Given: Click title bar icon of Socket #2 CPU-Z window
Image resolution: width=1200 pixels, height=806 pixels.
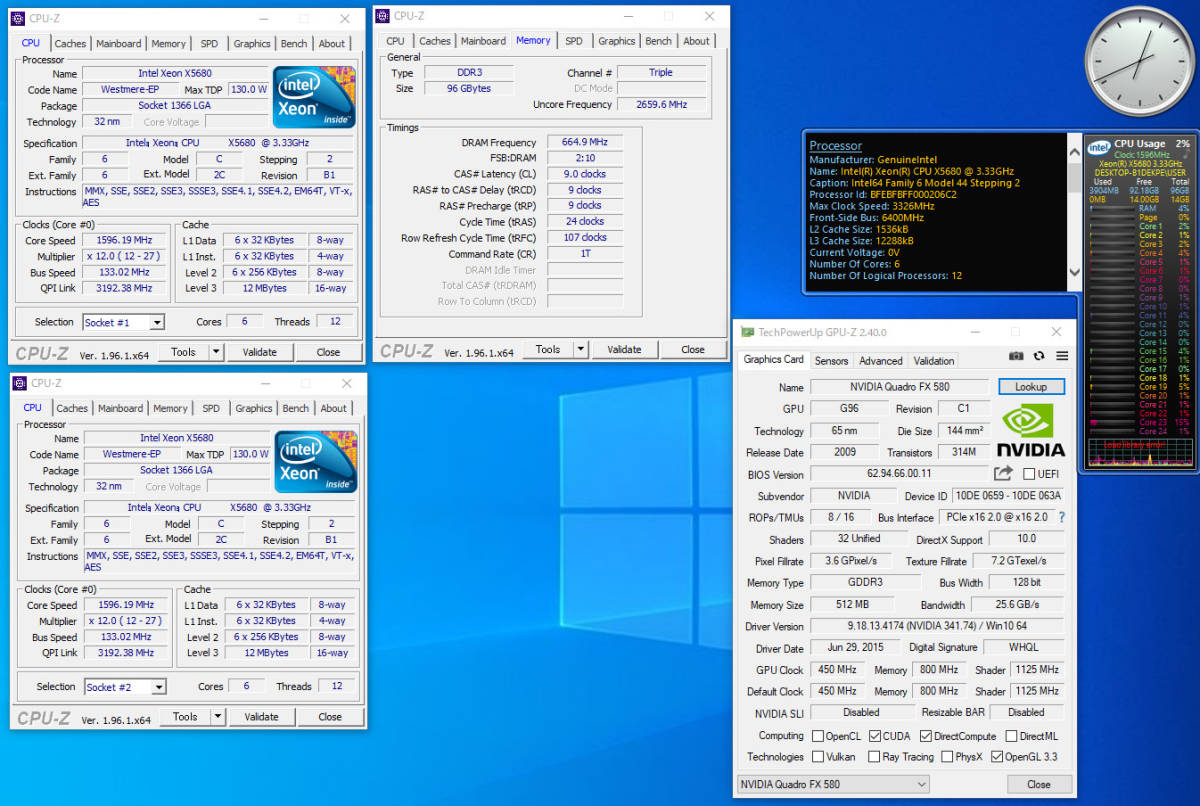Looking at the screenshot, I should 19,383.
